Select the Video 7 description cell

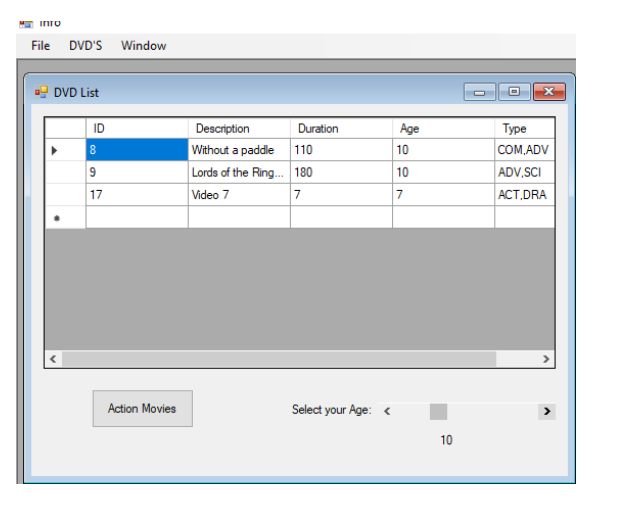(239, 194)
